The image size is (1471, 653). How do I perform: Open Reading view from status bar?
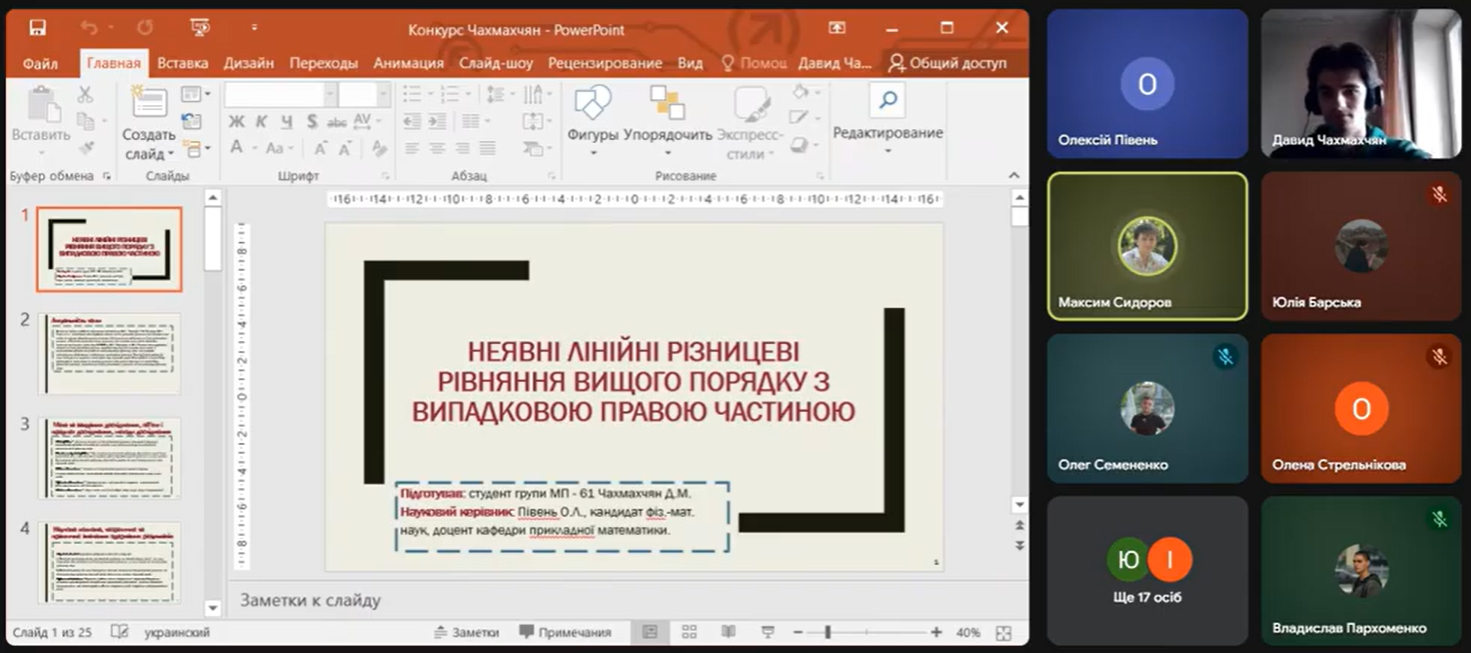(728, 632)
